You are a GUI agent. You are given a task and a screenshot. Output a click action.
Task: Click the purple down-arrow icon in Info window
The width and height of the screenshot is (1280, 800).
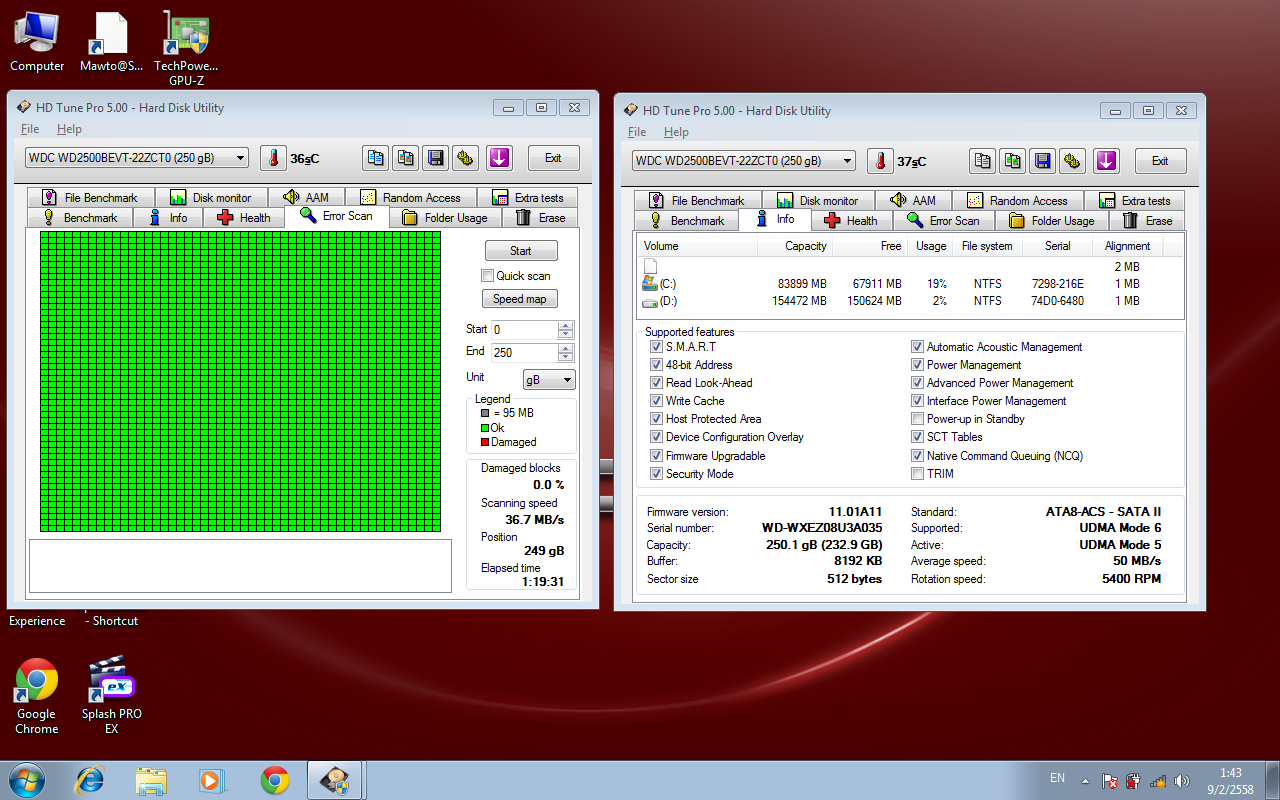tap(1106, 161)
